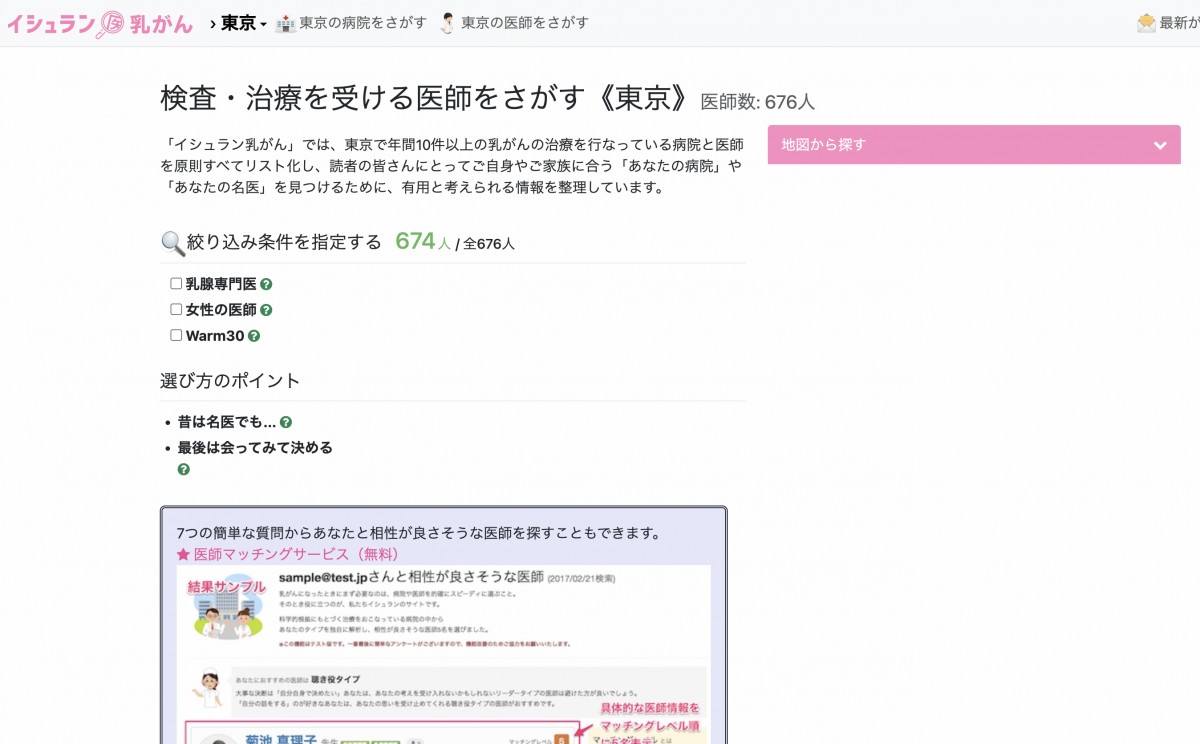Open the help icon next to 昔は名医でも…
Screen dimensions: 1200x744
pos(287,421)
